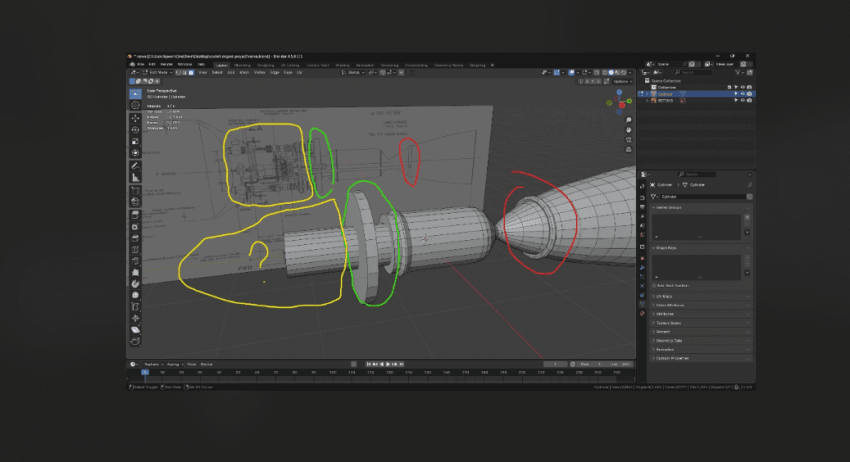Enable face select mode button
The image size is (850, 462).
191,72
